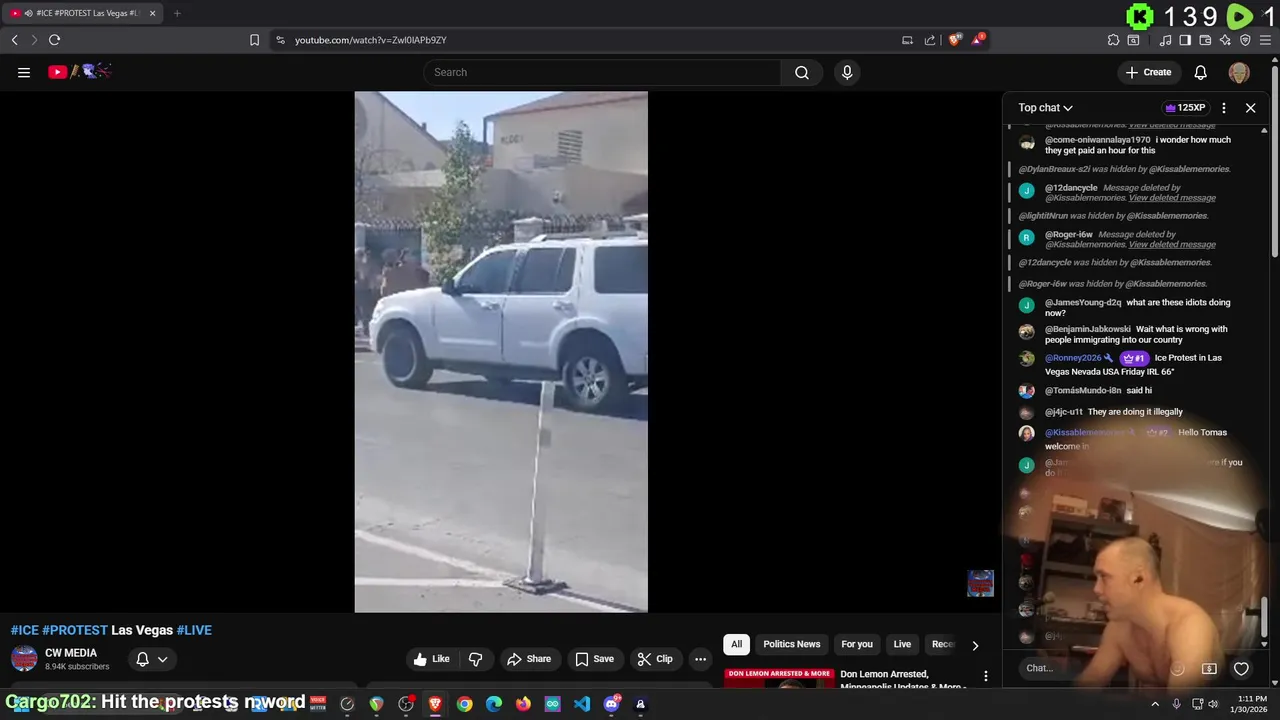Screen dimensions: 1280x720
Task: Select the All filter chip
Action: click(x=736, y=644)
